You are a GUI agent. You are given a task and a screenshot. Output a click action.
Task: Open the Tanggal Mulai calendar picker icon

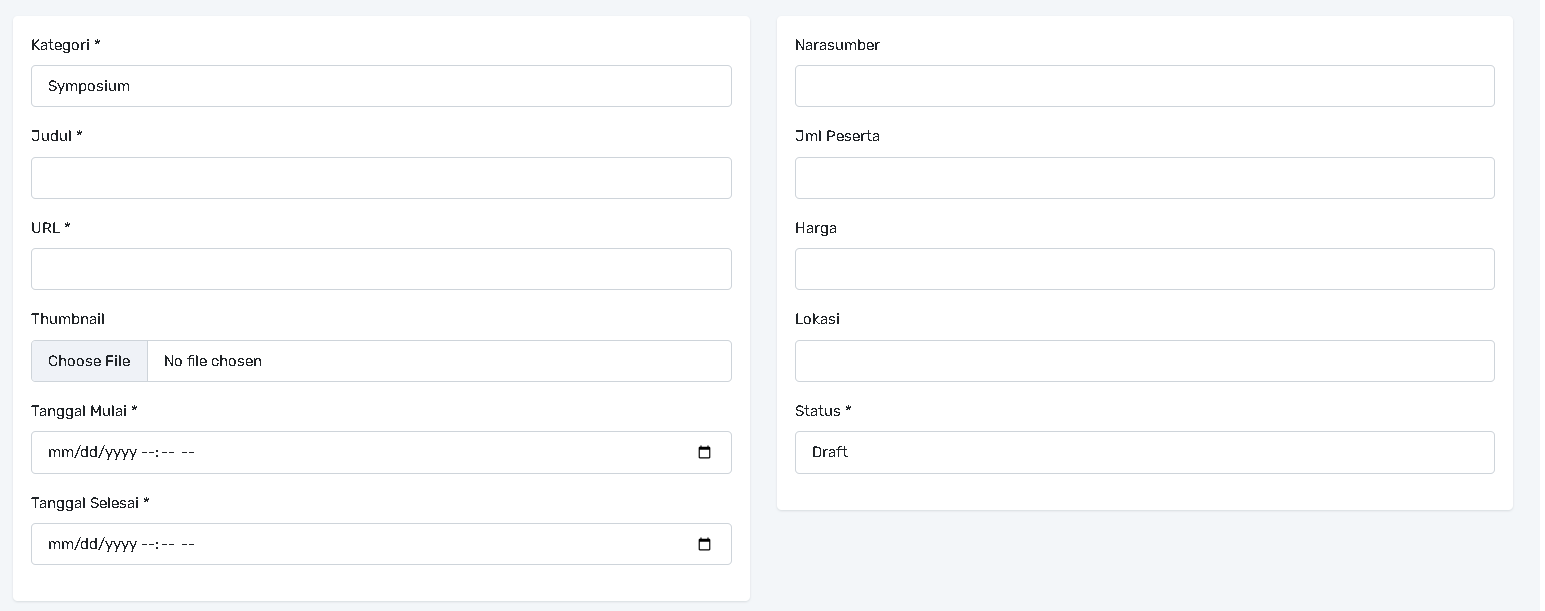tap(704, 453)
